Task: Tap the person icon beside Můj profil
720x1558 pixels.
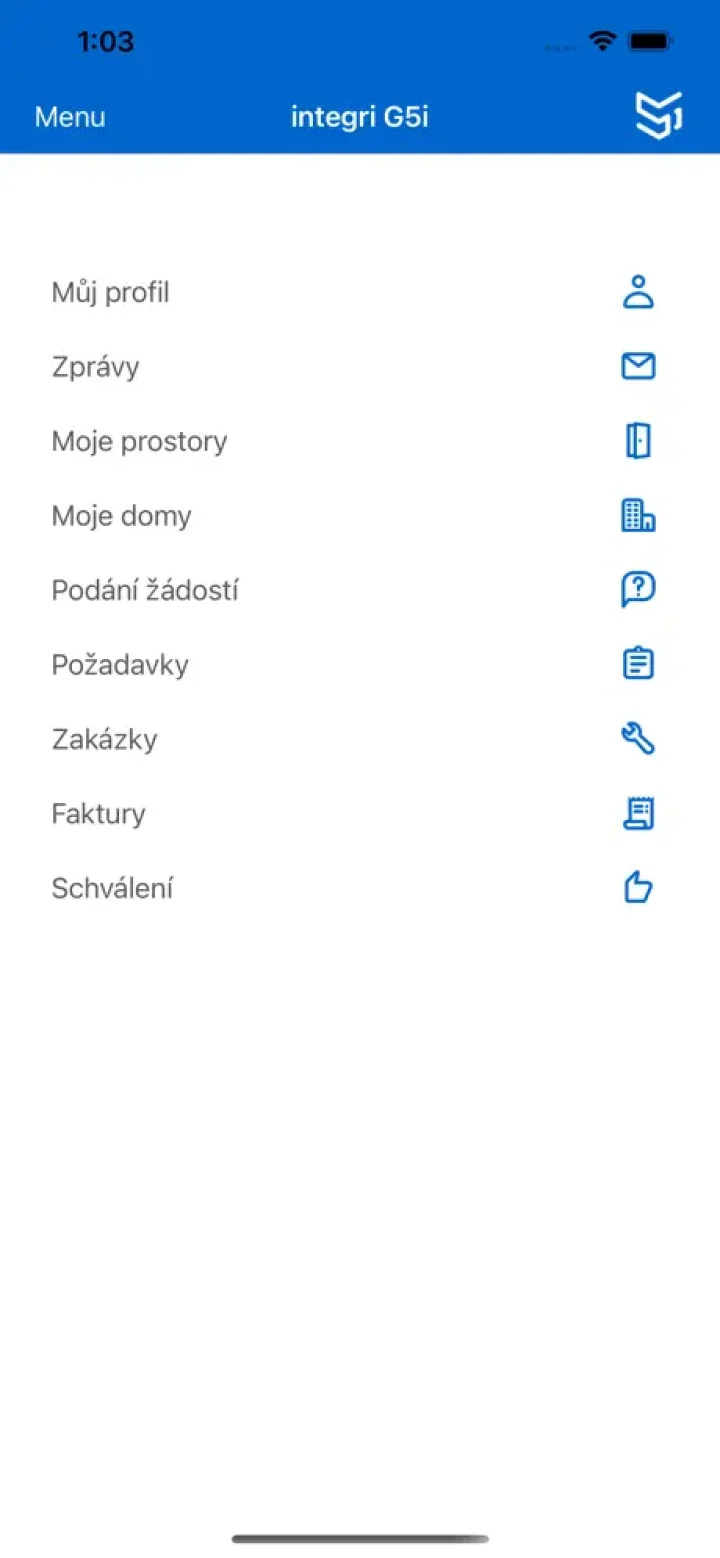Action: [638, 293]
